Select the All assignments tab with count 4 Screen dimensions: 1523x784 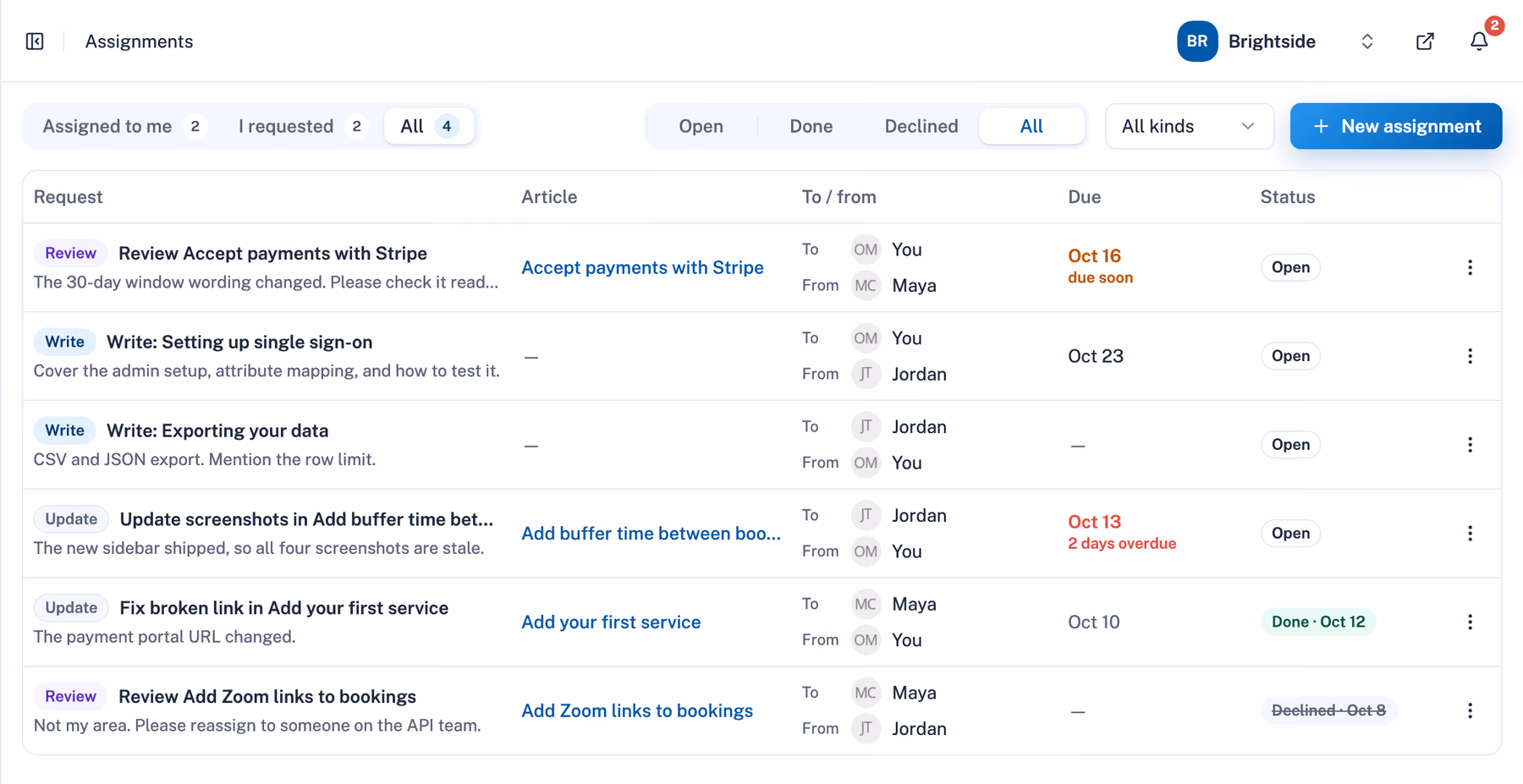429,126
